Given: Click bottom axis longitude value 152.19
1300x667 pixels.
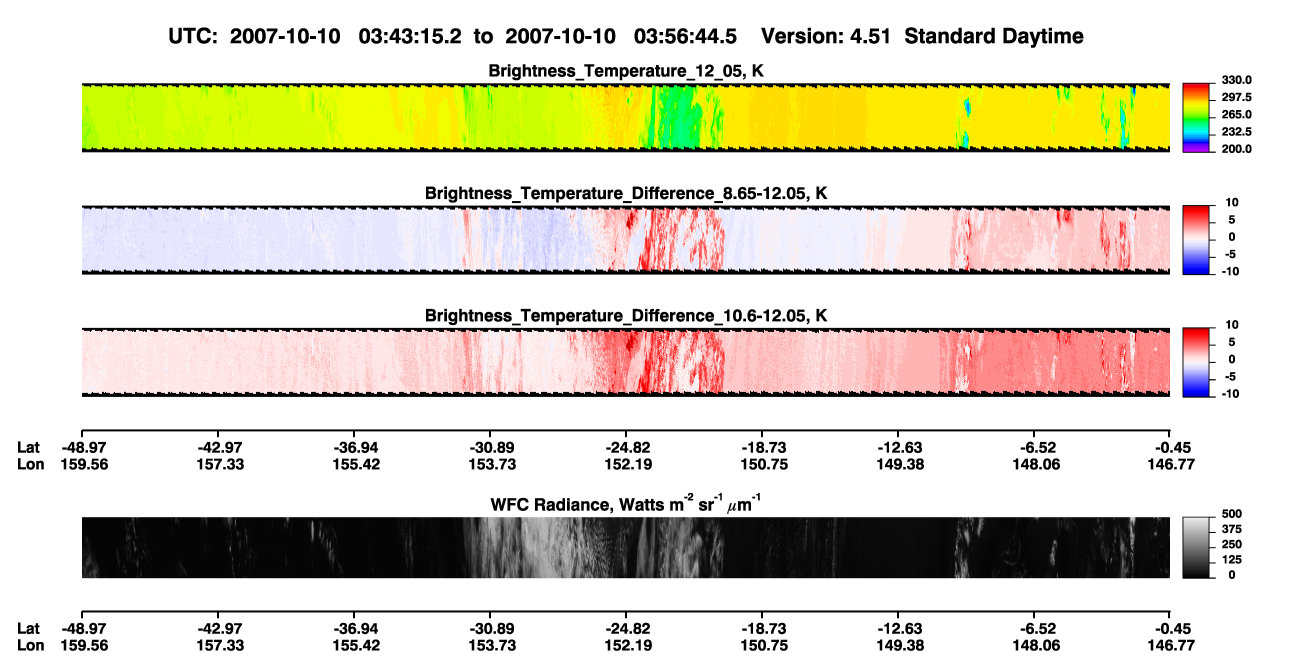Looking at the screenshot, I should (625, 645).
